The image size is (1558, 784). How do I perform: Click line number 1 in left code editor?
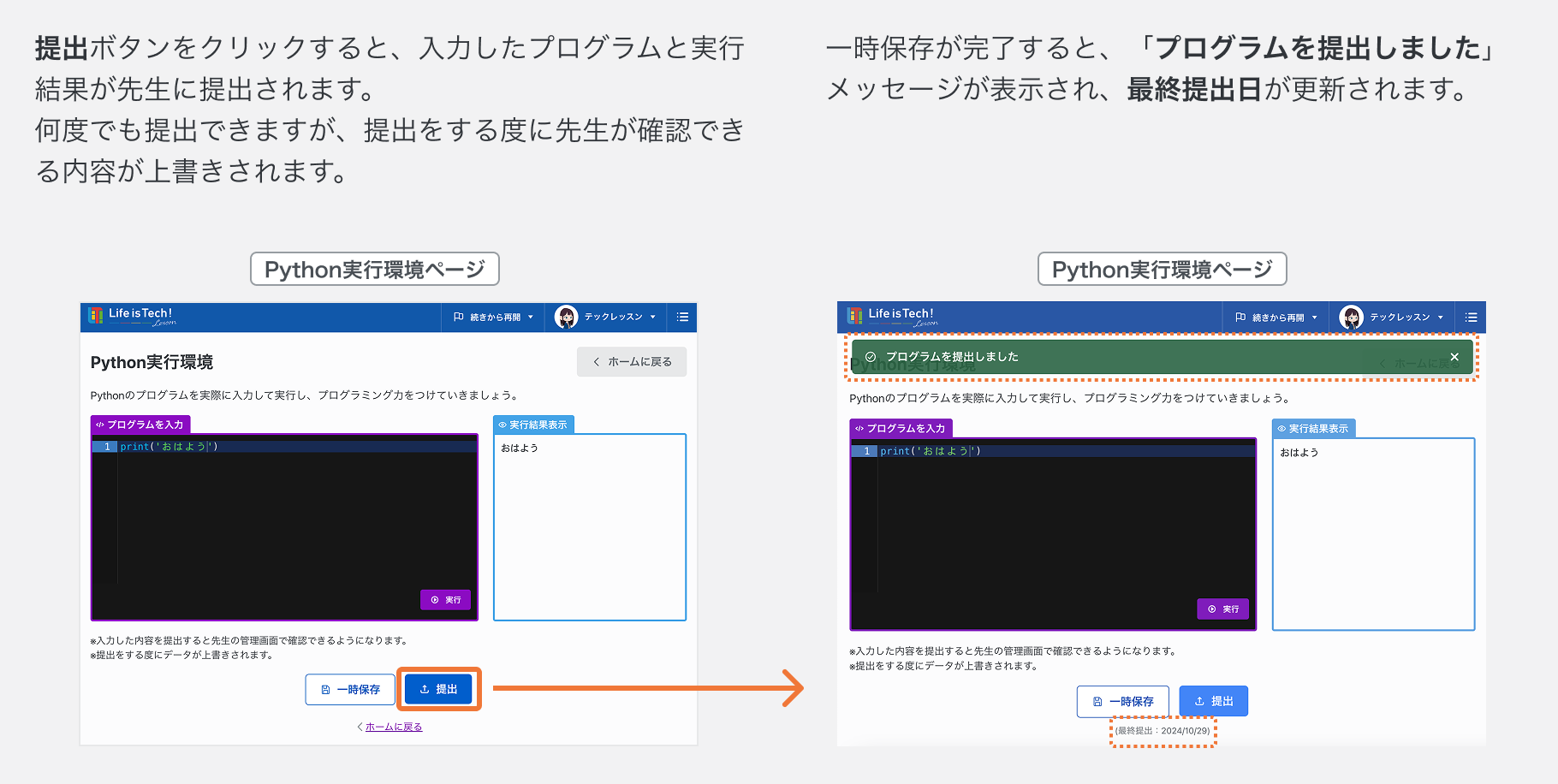click(x=107, y=447)
